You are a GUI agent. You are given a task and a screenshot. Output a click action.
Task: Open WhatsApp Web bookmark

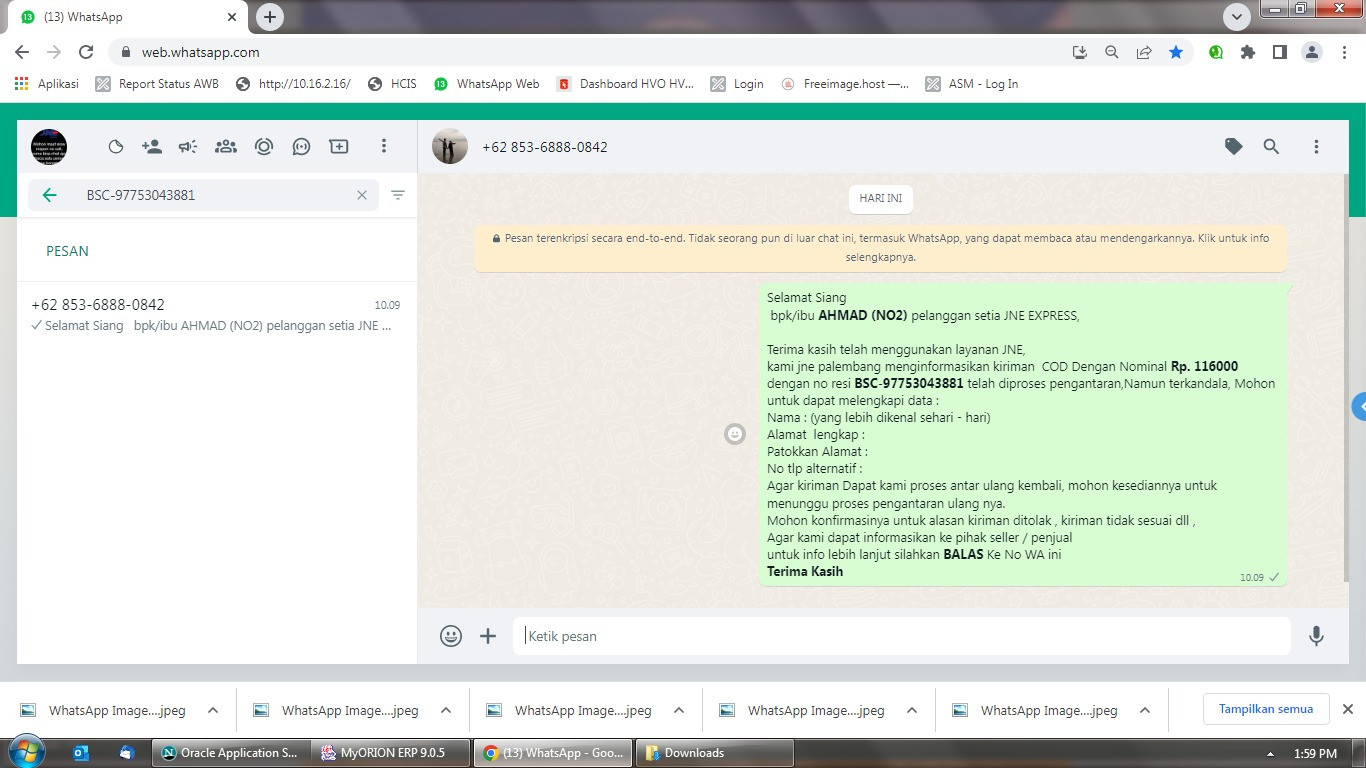487,84
